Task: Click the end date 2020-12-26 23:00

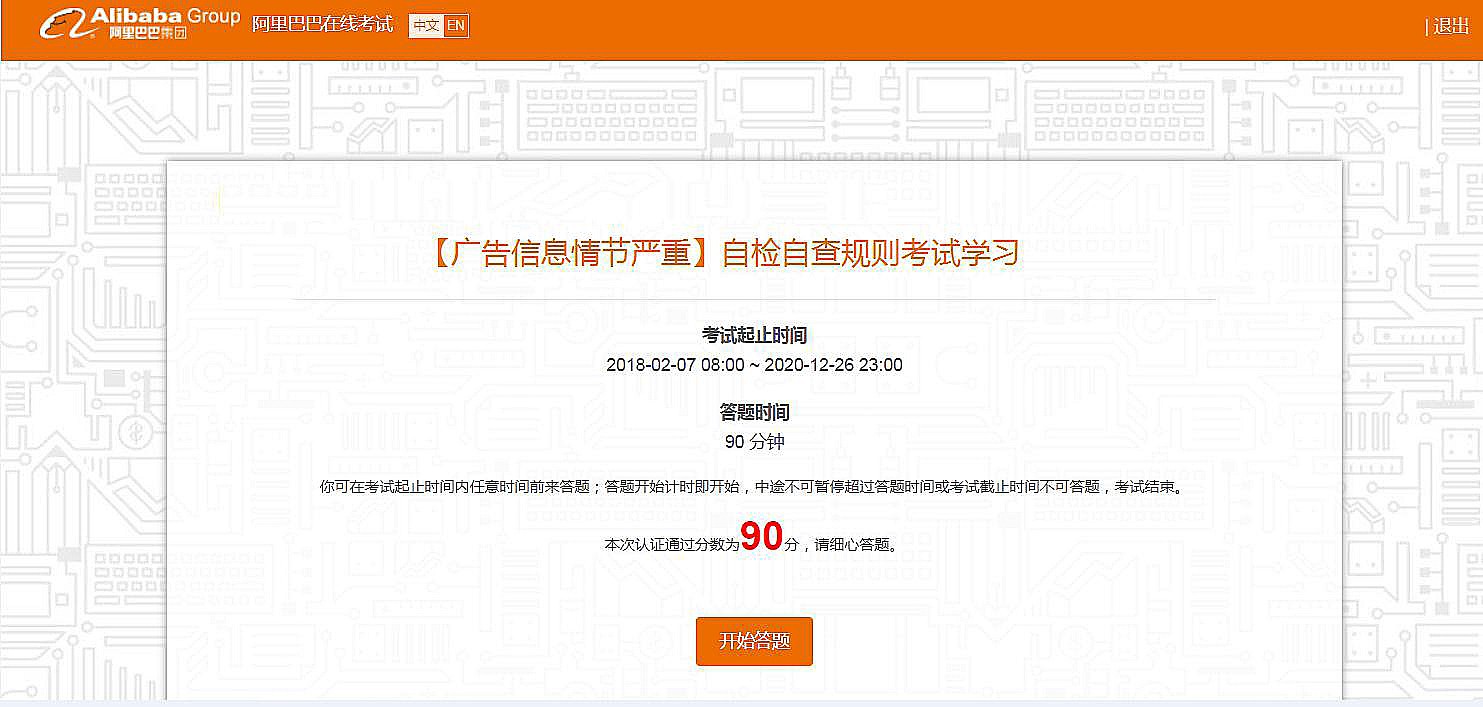Action: 833,365
